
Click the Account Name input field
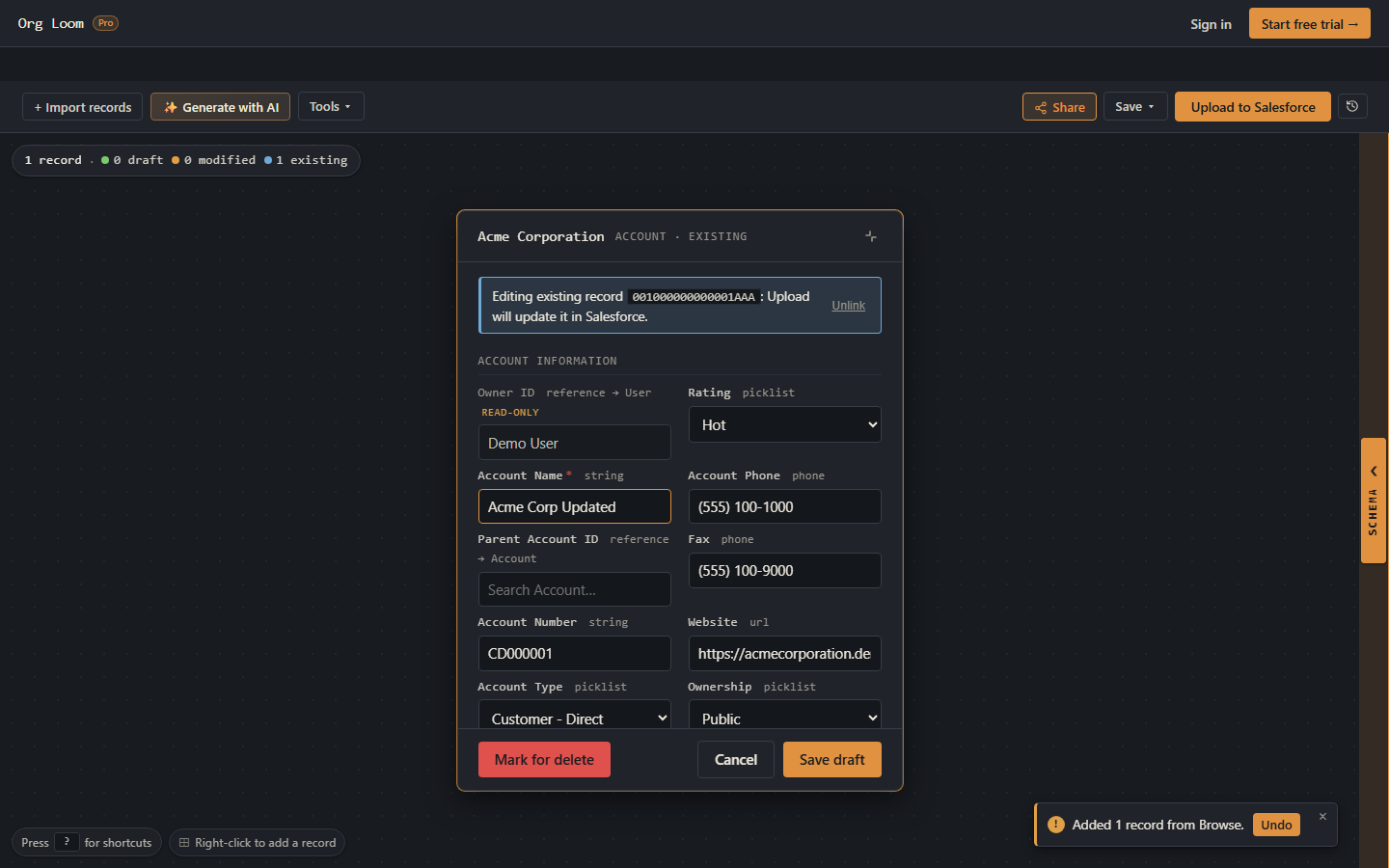575,507
